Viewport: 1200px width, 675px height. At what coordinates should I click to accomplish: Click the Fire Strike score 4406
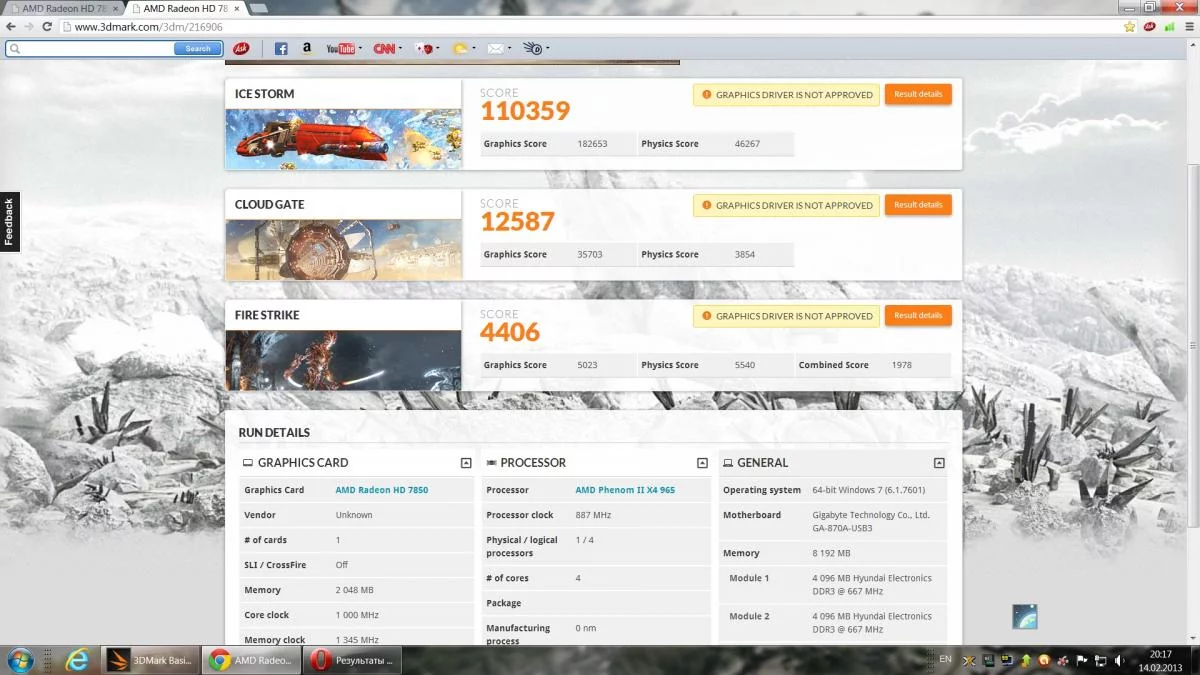[x=510, y=332]
